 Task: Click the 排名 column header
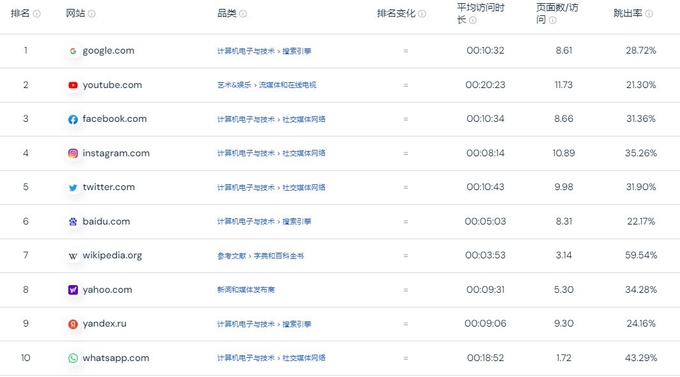(x=20, y=13)
